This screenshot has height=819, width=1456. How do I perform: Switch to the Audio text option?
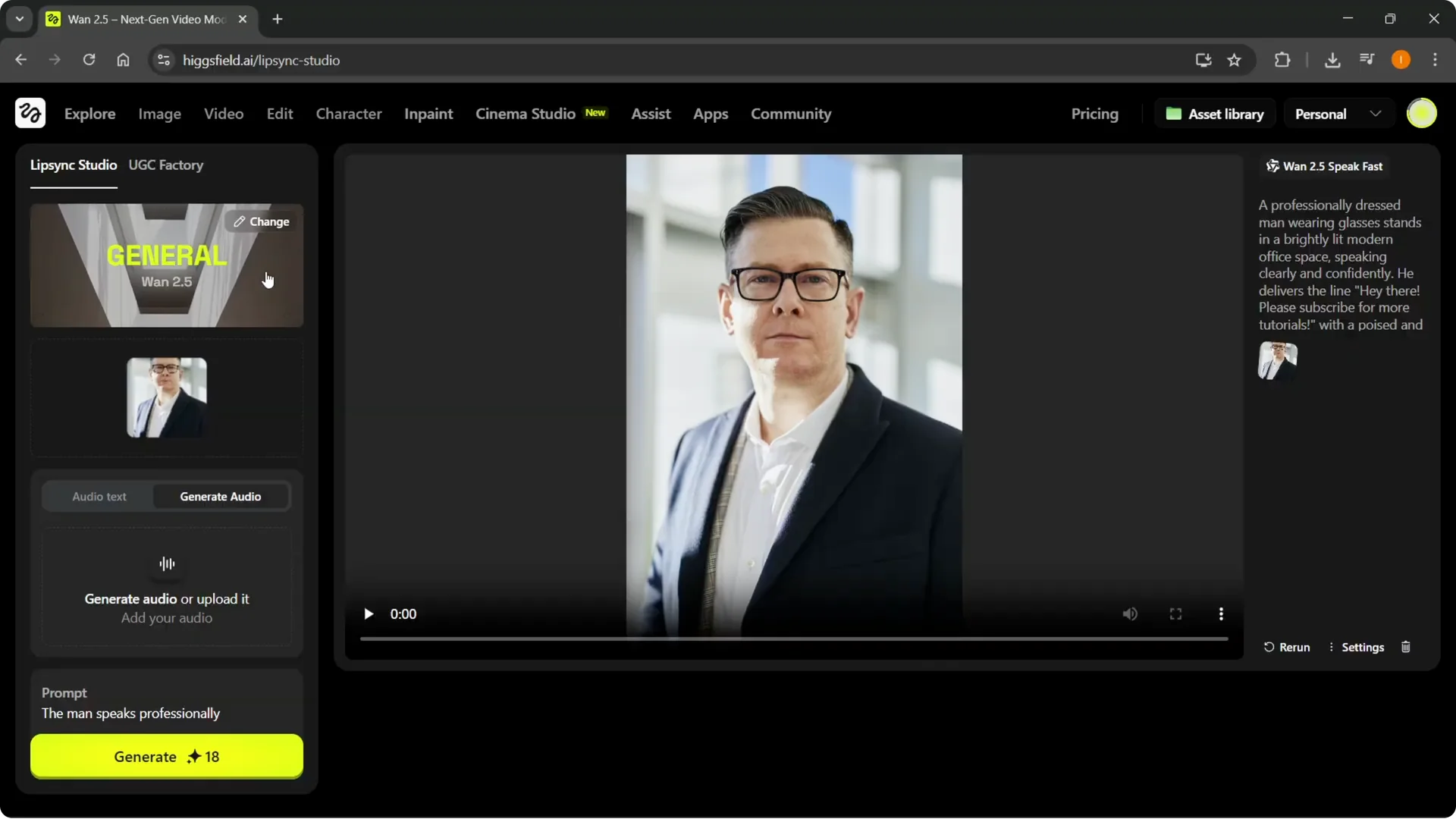[99, 496]
